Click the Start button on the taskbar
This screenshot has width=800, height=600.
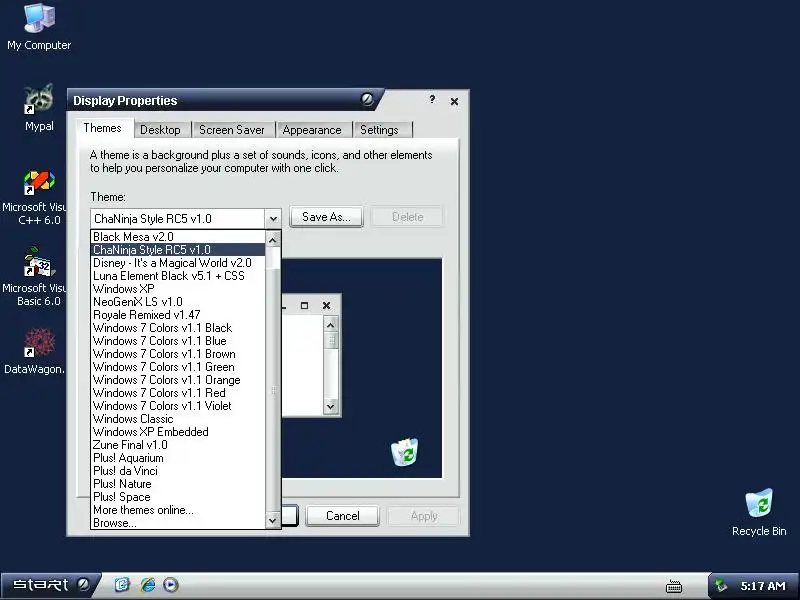(50, 585)
